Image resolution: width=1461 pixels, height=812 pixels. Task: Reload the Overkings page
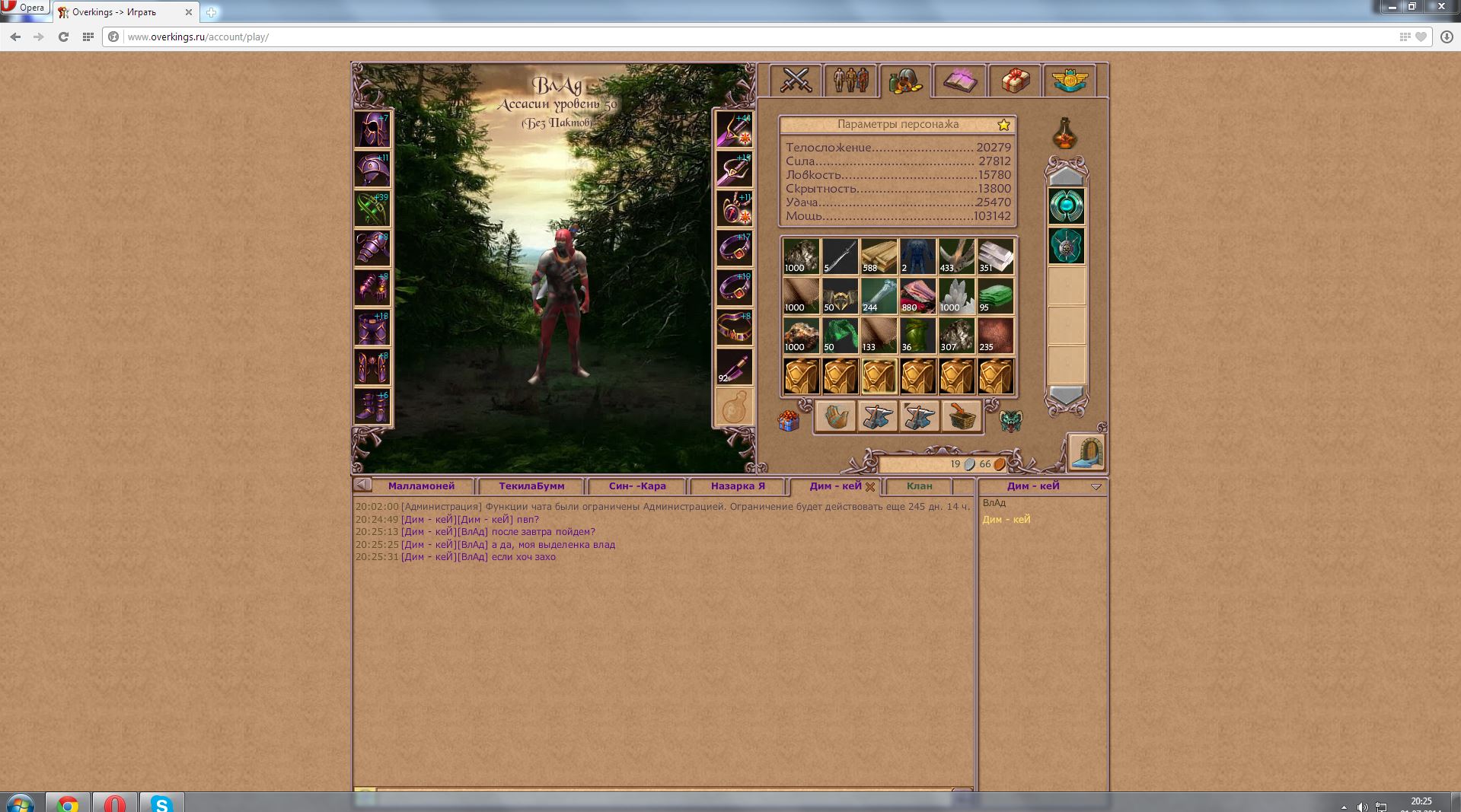coord(63,37)
